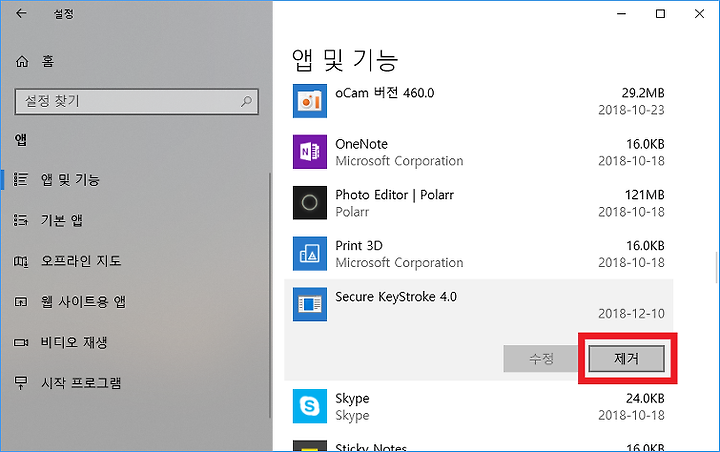
Task: Click the 앱 category header in sidebar
Action: click(21, 140)
